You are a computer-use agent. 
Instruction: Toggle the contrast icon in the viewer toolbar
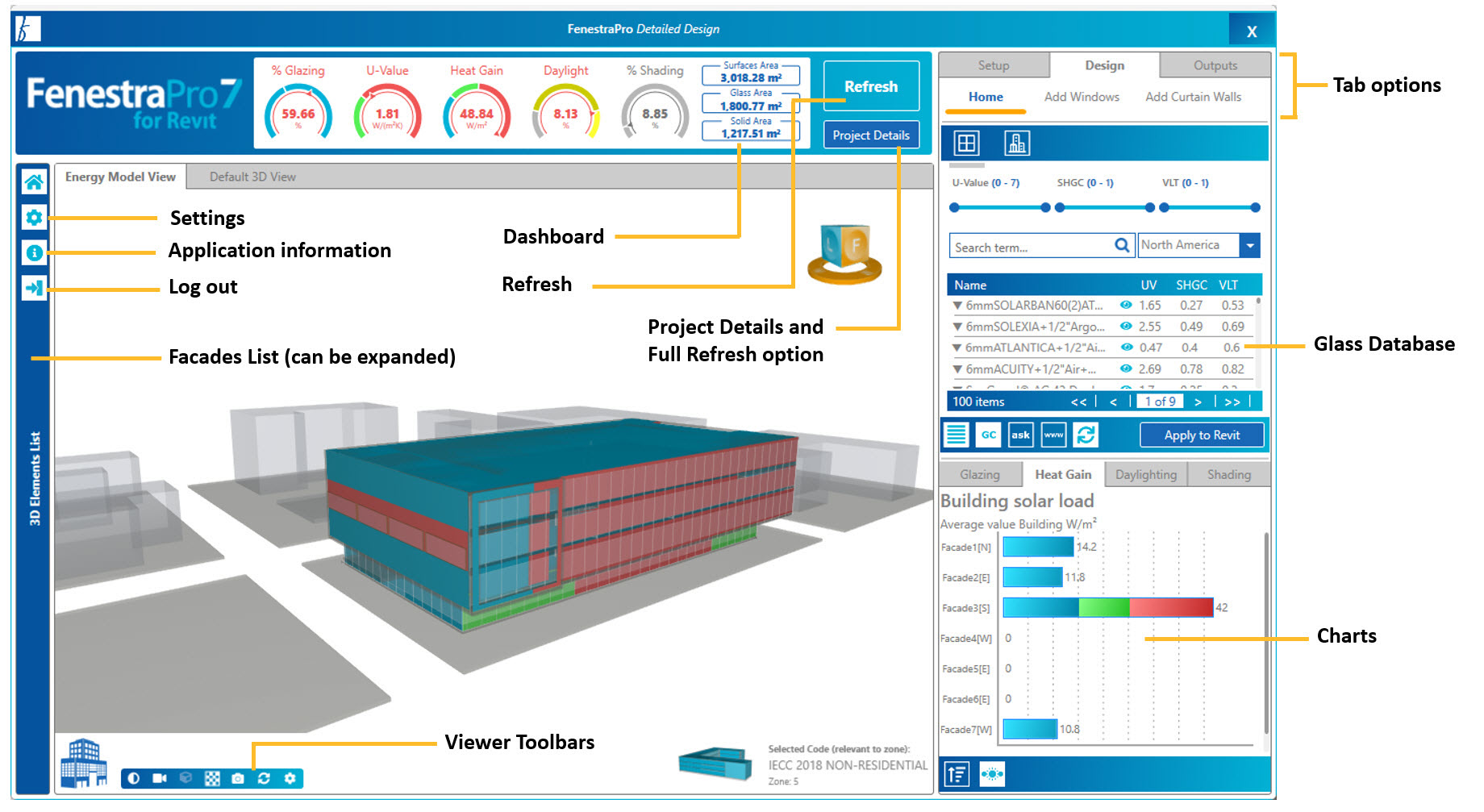click(134, 778)
